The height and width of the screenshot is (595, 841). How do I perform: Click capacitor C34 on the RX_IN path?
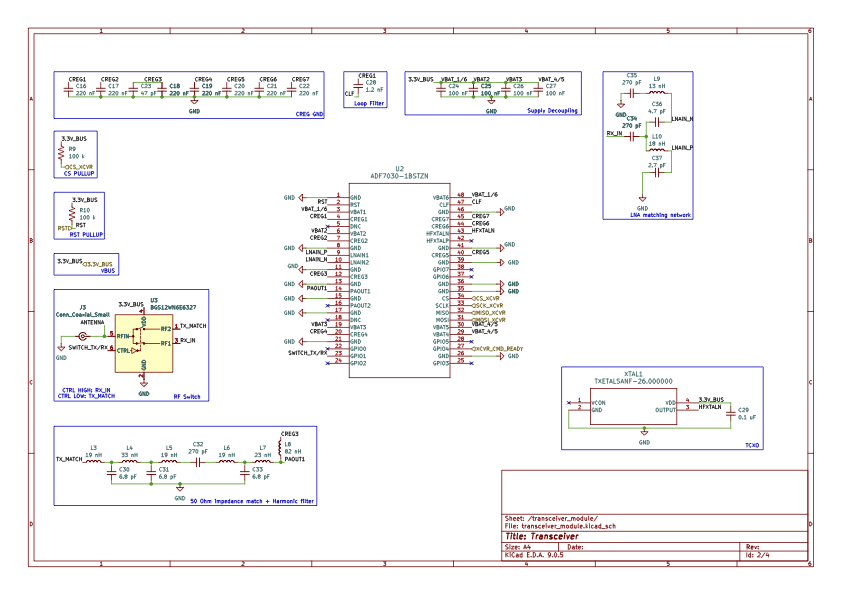point(631,135)
